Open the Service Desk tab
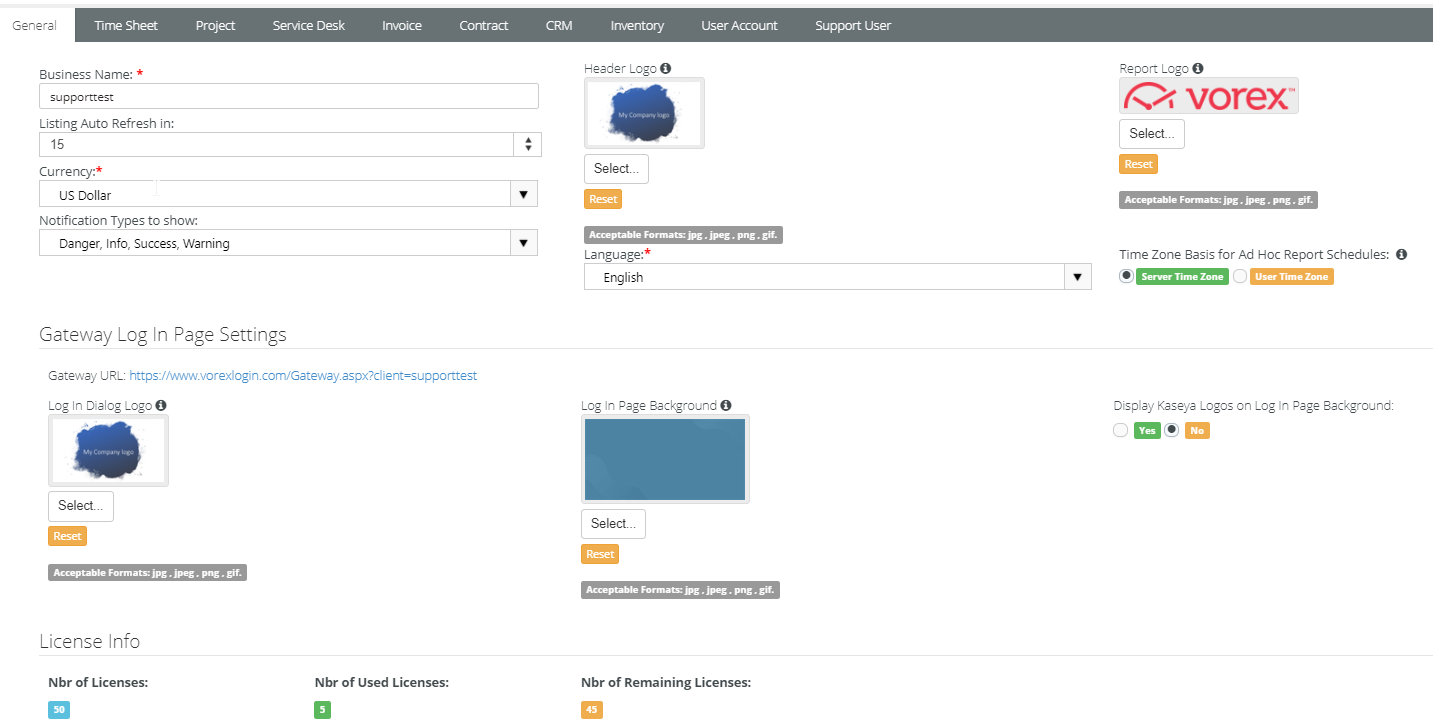1433x720 pixels. pos(308,25)
